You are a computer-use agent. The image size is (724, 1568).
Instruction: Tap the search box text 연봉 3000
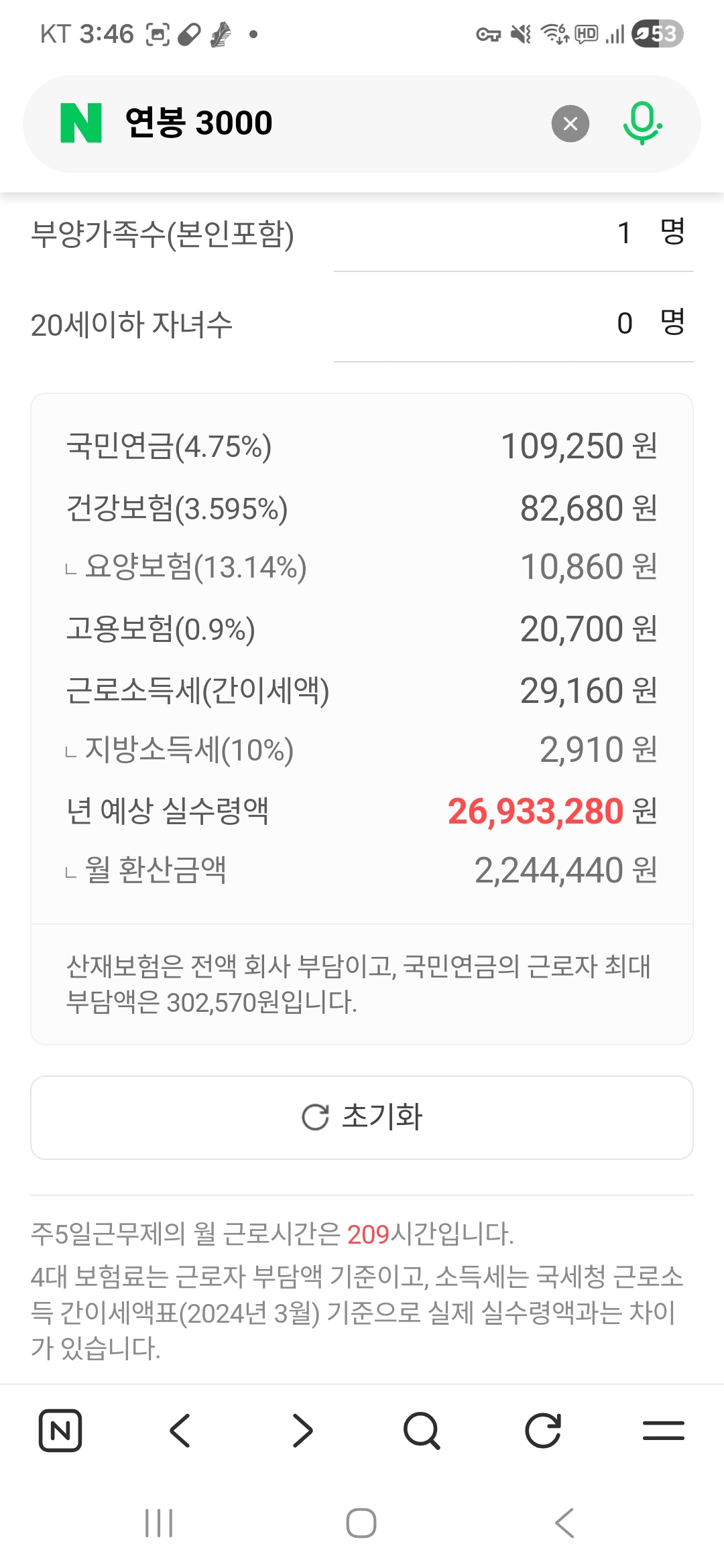199,123
